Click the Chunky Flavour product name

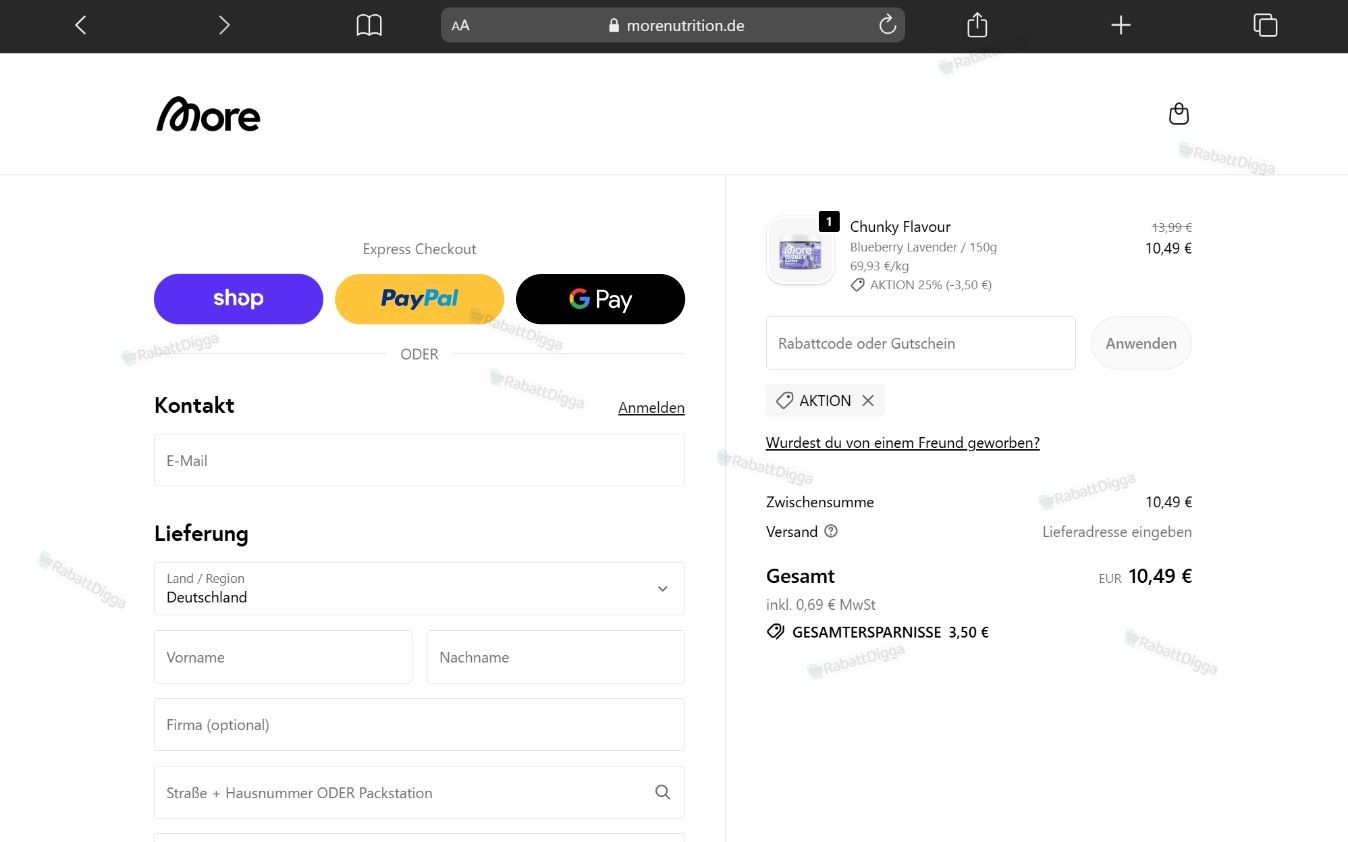click(x=900, y=227)
